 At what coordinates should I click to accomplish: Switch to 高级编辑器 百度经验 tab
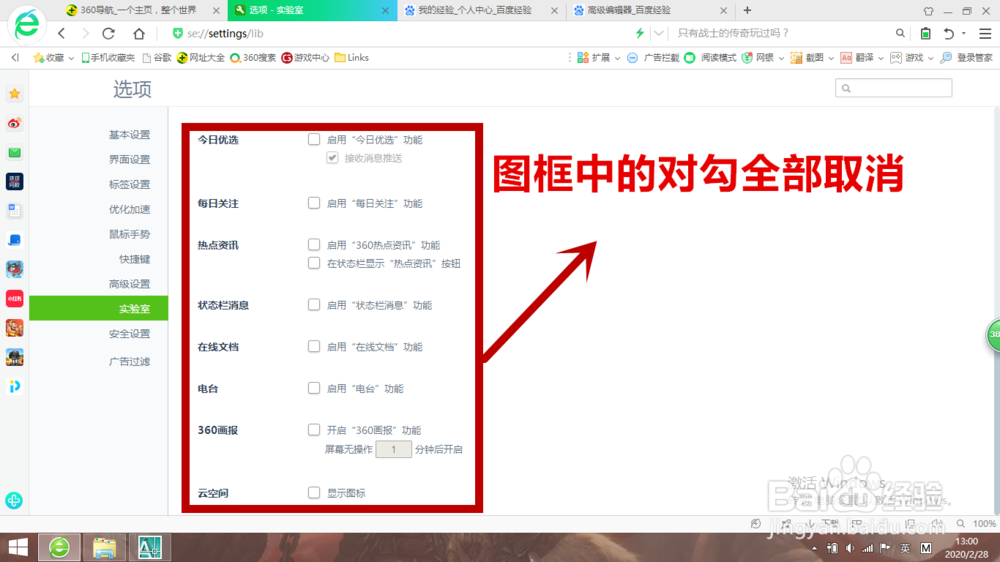(649, 10)
